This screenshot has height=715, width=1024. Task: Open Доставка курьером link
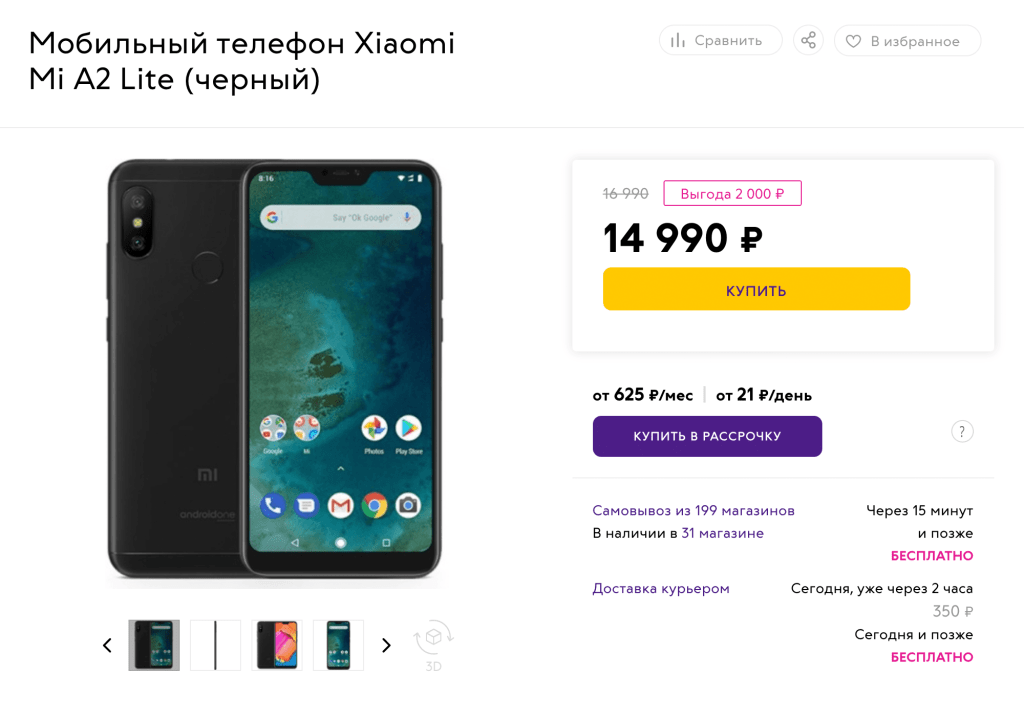point(661,588)
